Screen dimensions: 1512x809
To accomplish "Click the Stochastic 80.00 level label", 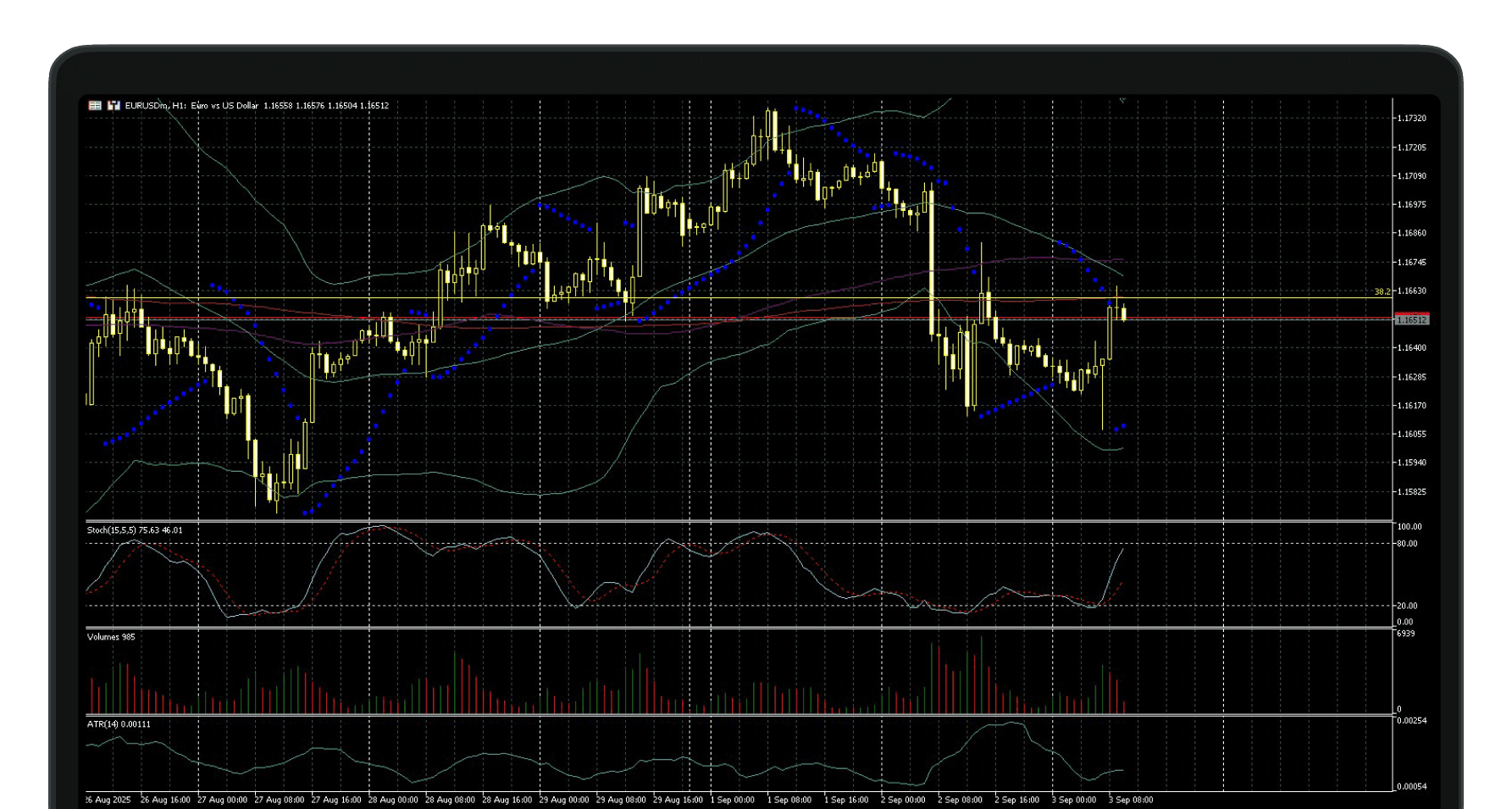I will (x=1407, y=544).
